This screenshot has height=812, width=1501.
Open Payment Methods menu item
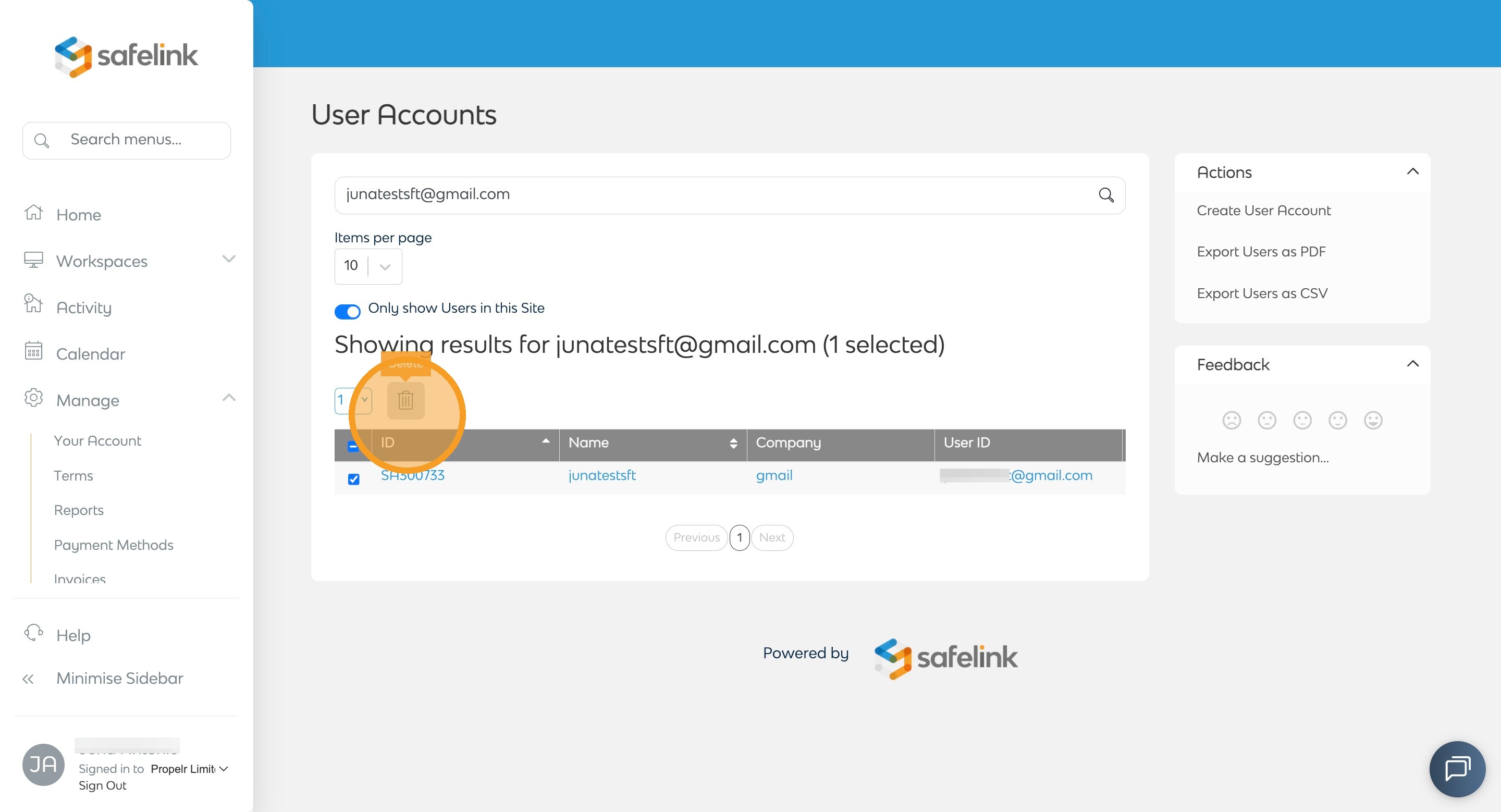point(114,545)
